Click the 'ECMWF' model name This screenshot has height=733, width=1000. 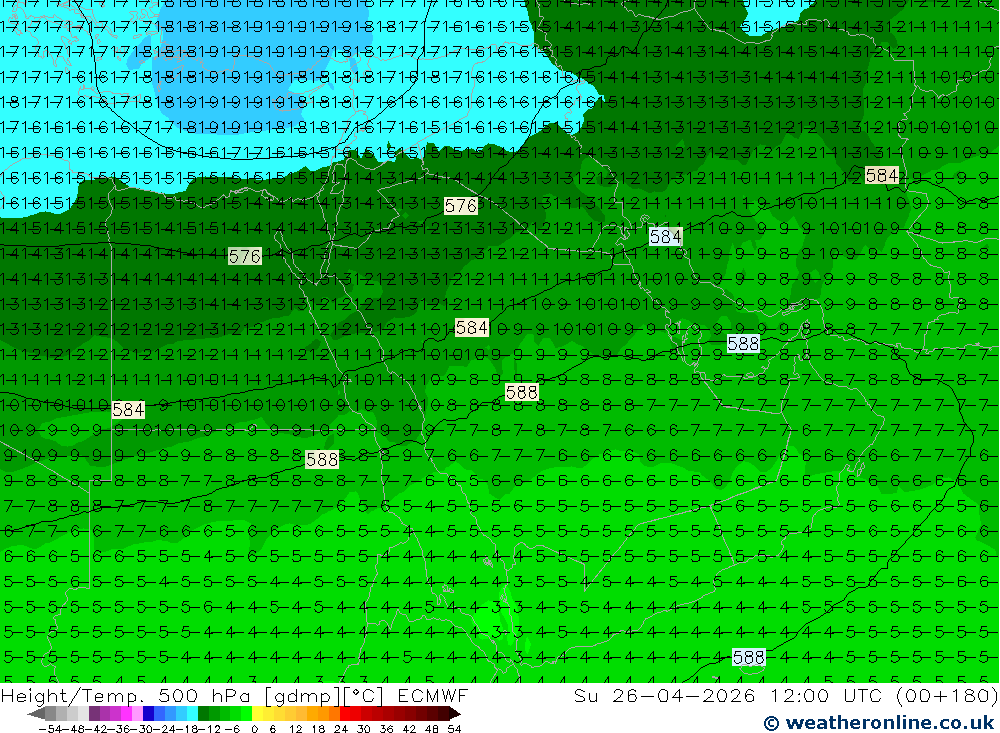[x=433, y=695]
